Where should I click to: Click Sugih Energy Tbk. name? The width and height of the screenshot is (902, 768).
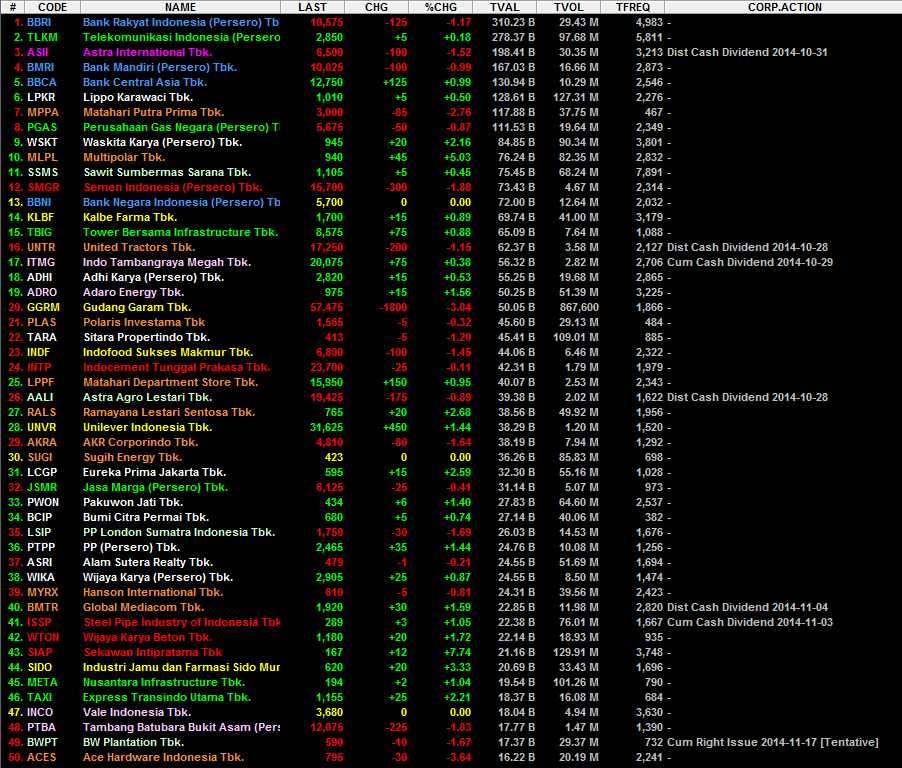click(132, 457)
